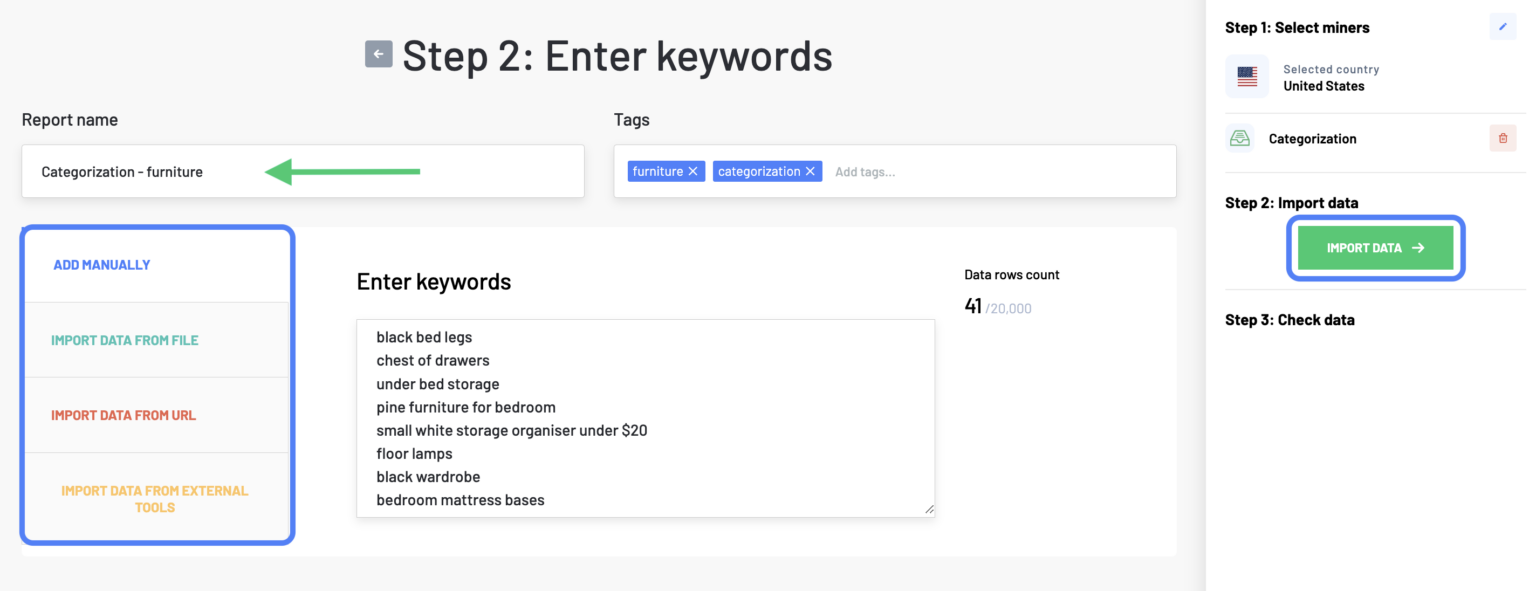This screenshot has height=591, width=1536.
Task: Open IMPORT DATA FROM EXTERNAL TOOLS
Action: (156, 499)
